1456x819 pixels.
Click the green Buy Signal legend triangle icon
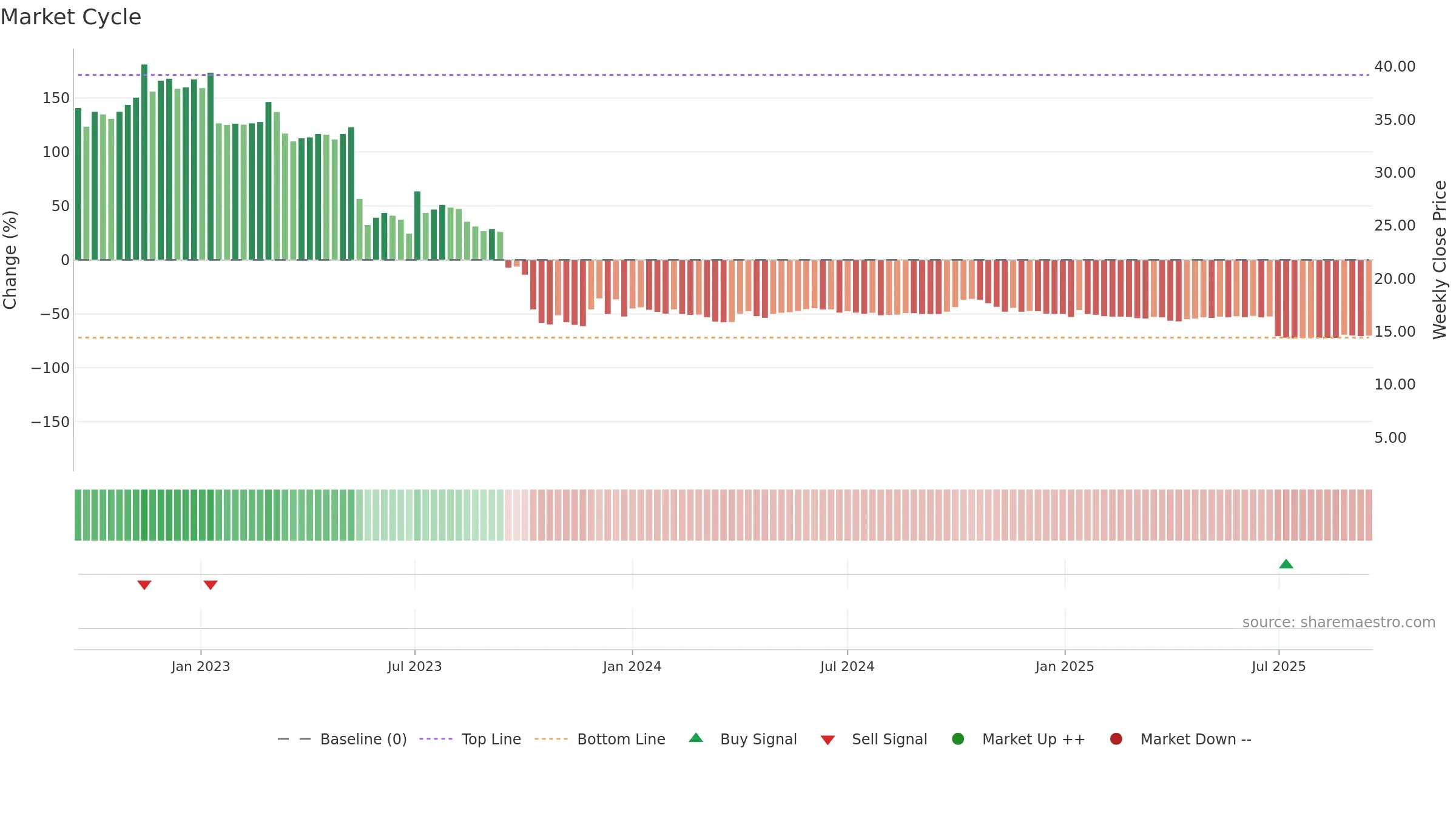(x=696, y=738)
